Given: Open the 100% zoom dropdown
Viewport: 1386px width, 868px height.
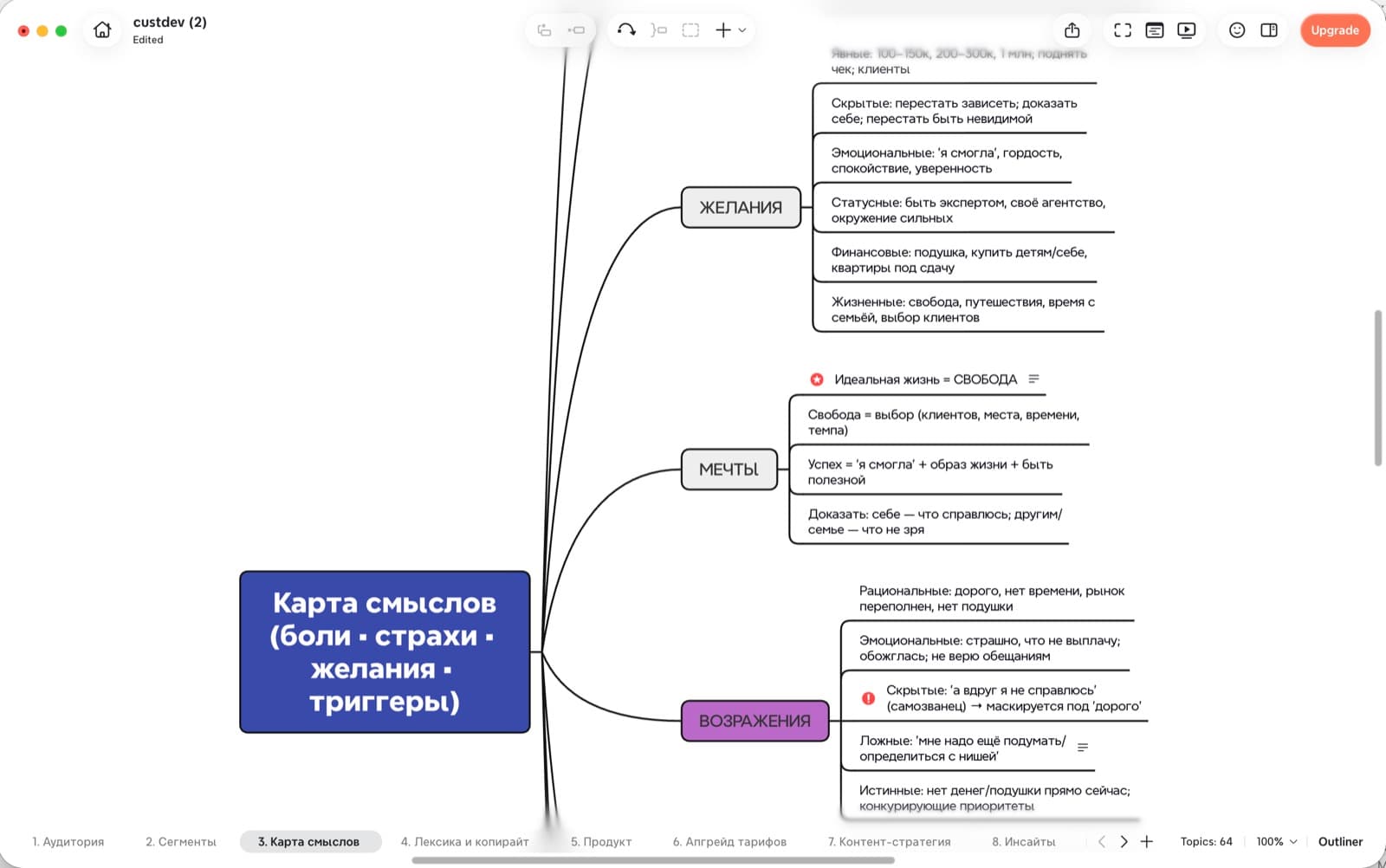Looking at the screenshot, I should pos(1277,841).
